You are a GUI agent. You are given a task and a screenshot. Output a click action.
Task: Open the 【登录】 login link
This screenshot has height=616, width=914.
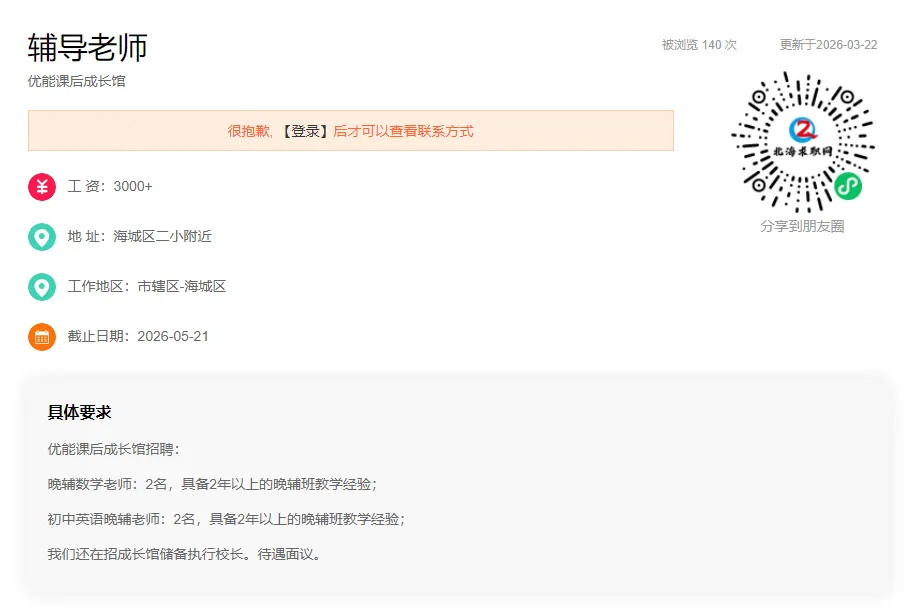click(305, 131)
